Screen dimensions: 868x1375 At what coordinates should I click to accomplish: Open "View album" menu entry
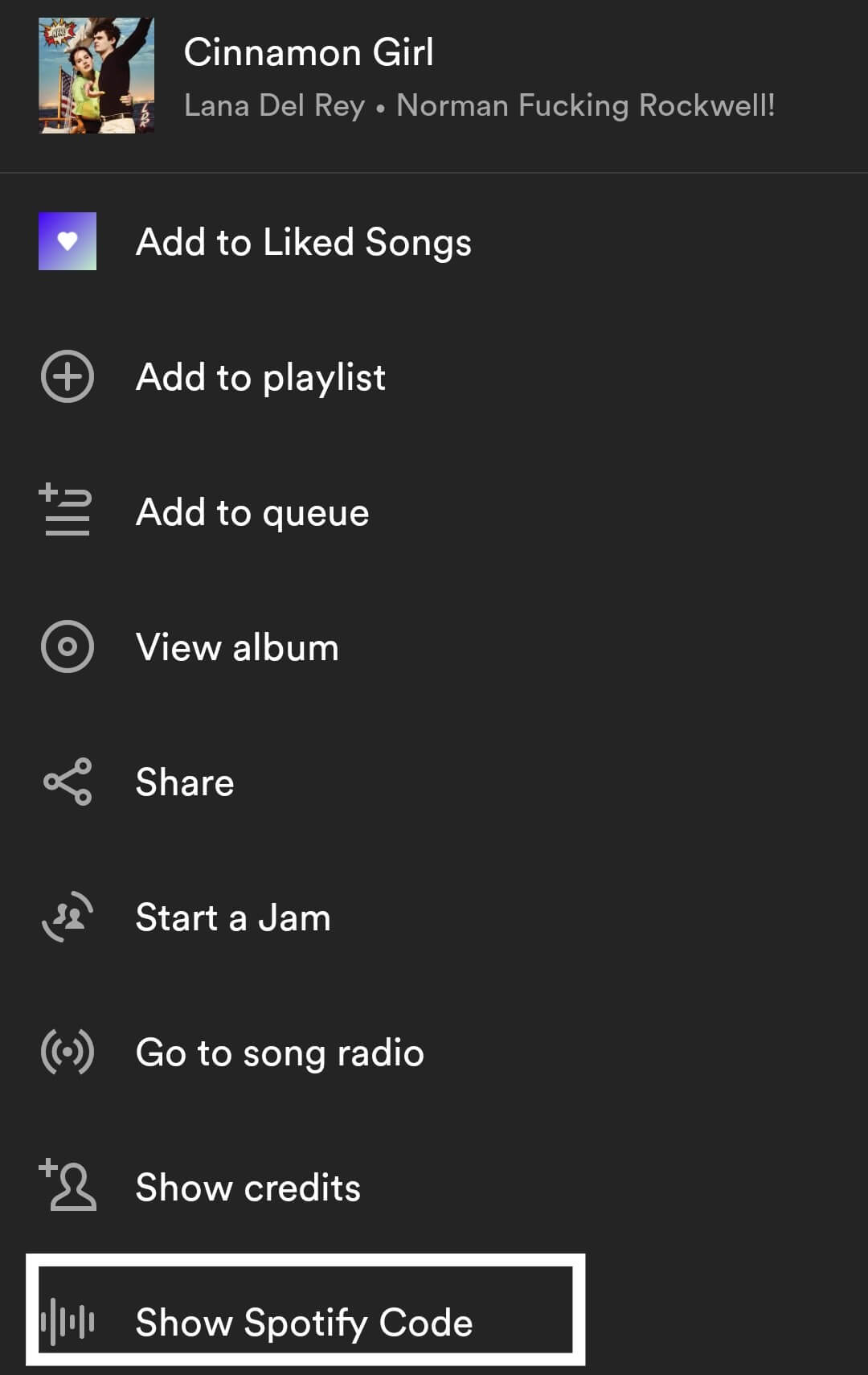(x=237, y=647)
